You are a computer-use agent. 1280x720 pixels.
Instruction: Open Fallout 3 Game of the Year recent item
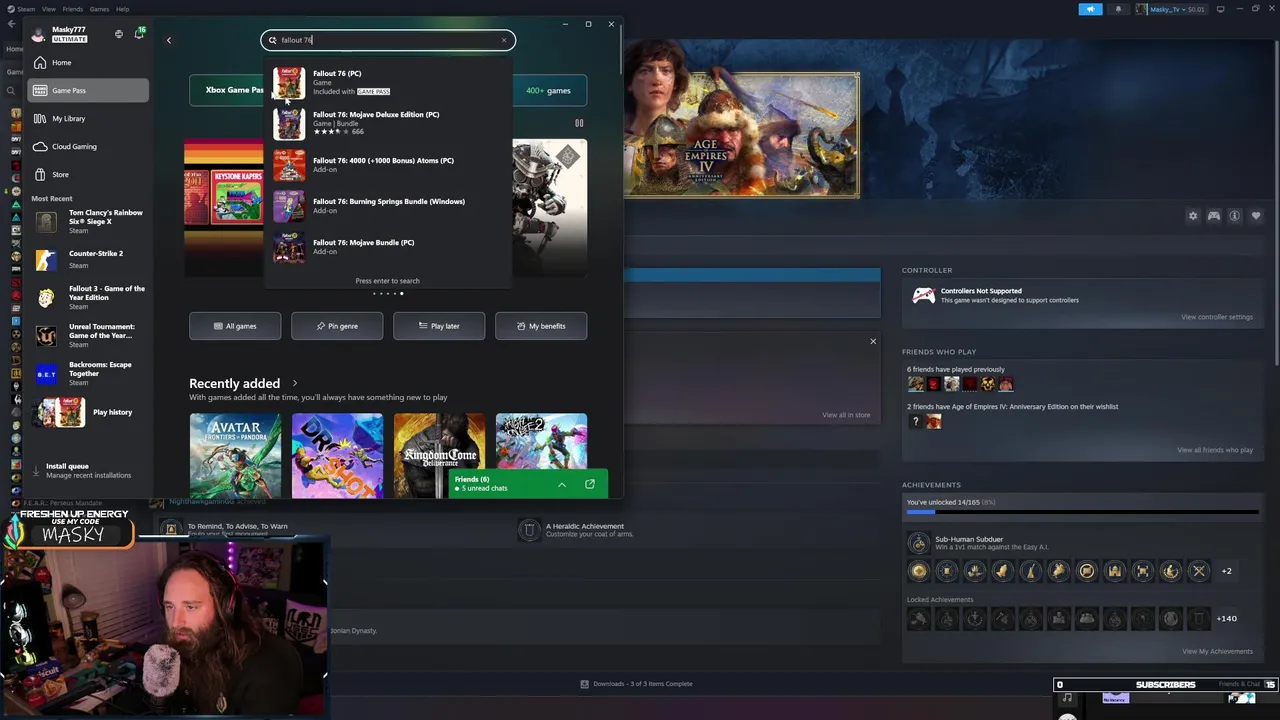(x=90, y=297)
